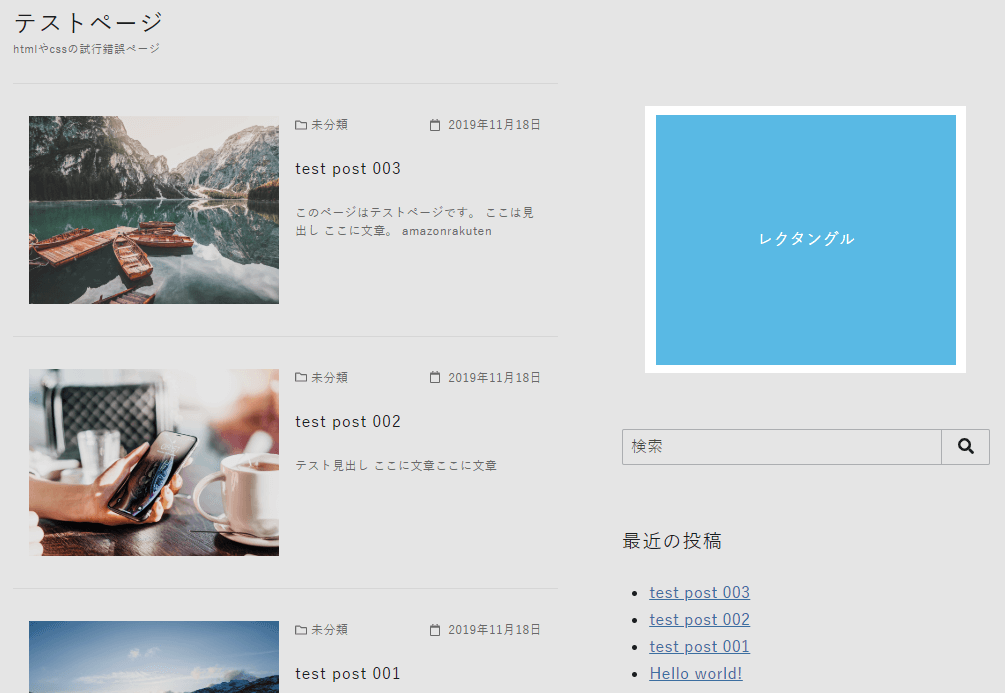
Task: Open test post 002 article title
Action: (x=348, y=421)
